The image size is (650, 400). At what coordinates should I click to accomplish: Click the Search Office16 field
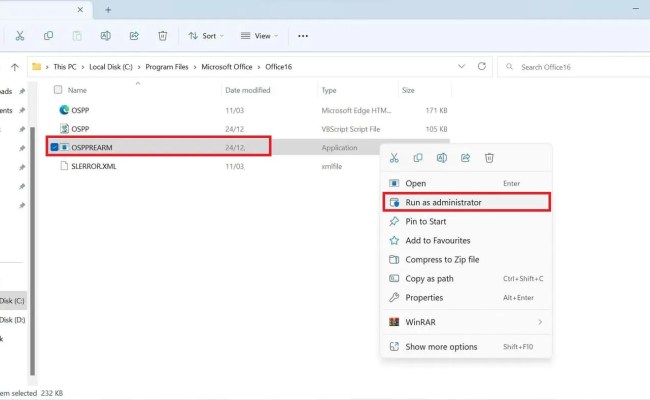(x=576, y=67)
